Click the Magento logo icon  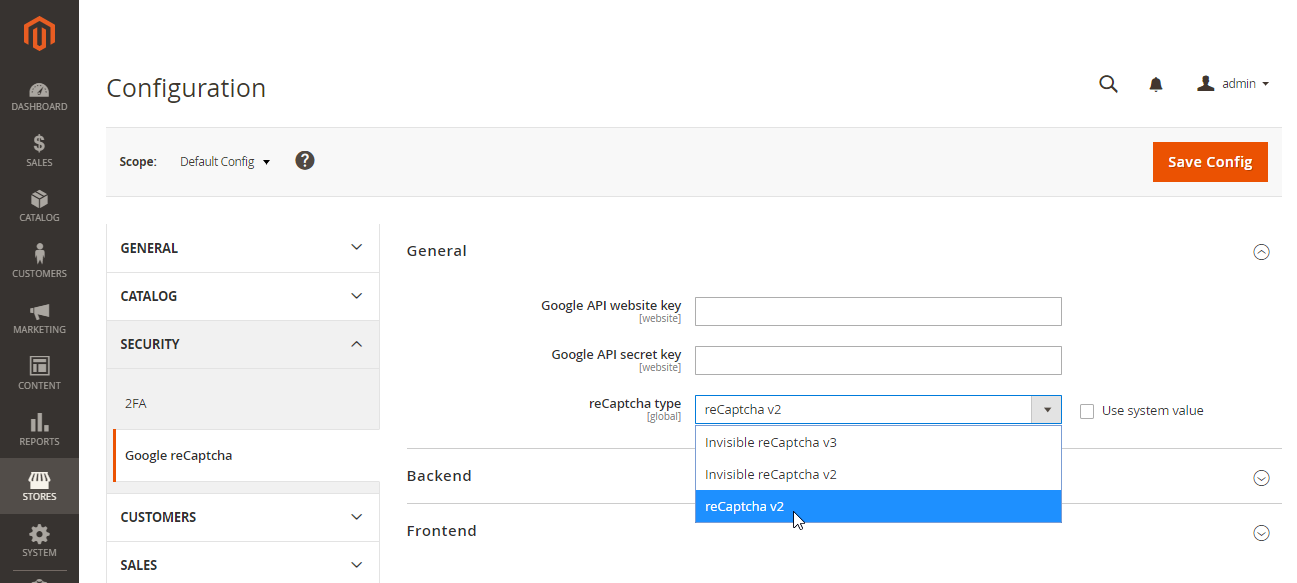coord(39,34)
